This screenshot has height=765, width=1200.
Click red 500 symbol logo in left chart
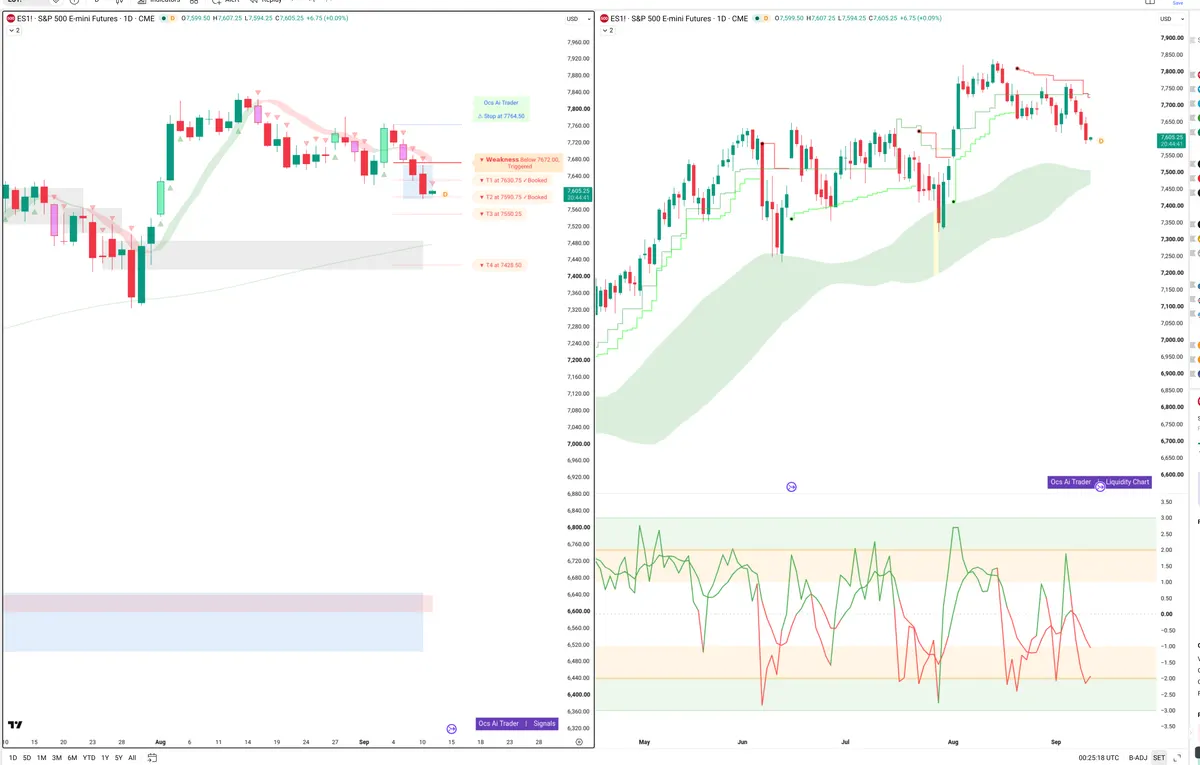12,19
